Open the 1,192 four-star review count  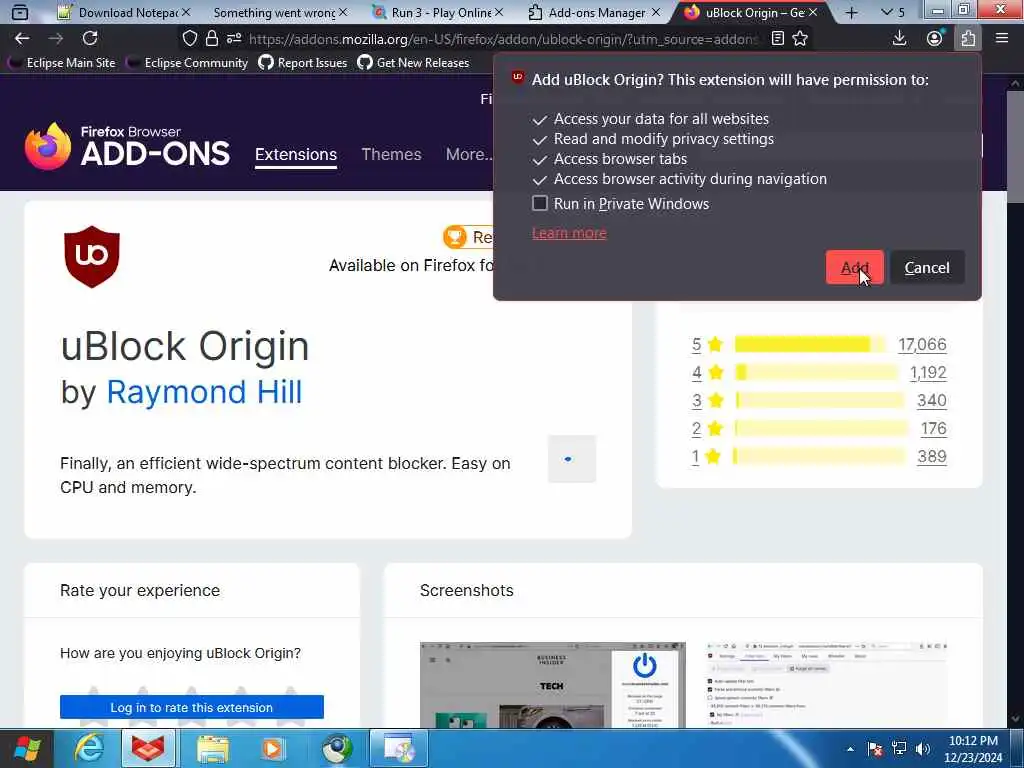click(x=928, y=372)
